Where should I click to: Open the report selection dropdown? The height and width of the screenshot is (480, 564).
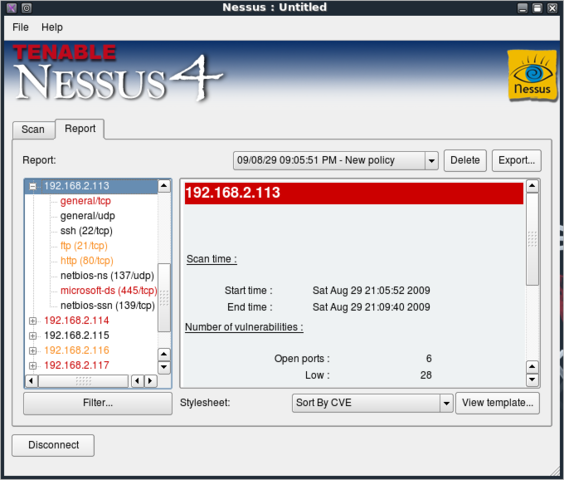tap(431, 160)
